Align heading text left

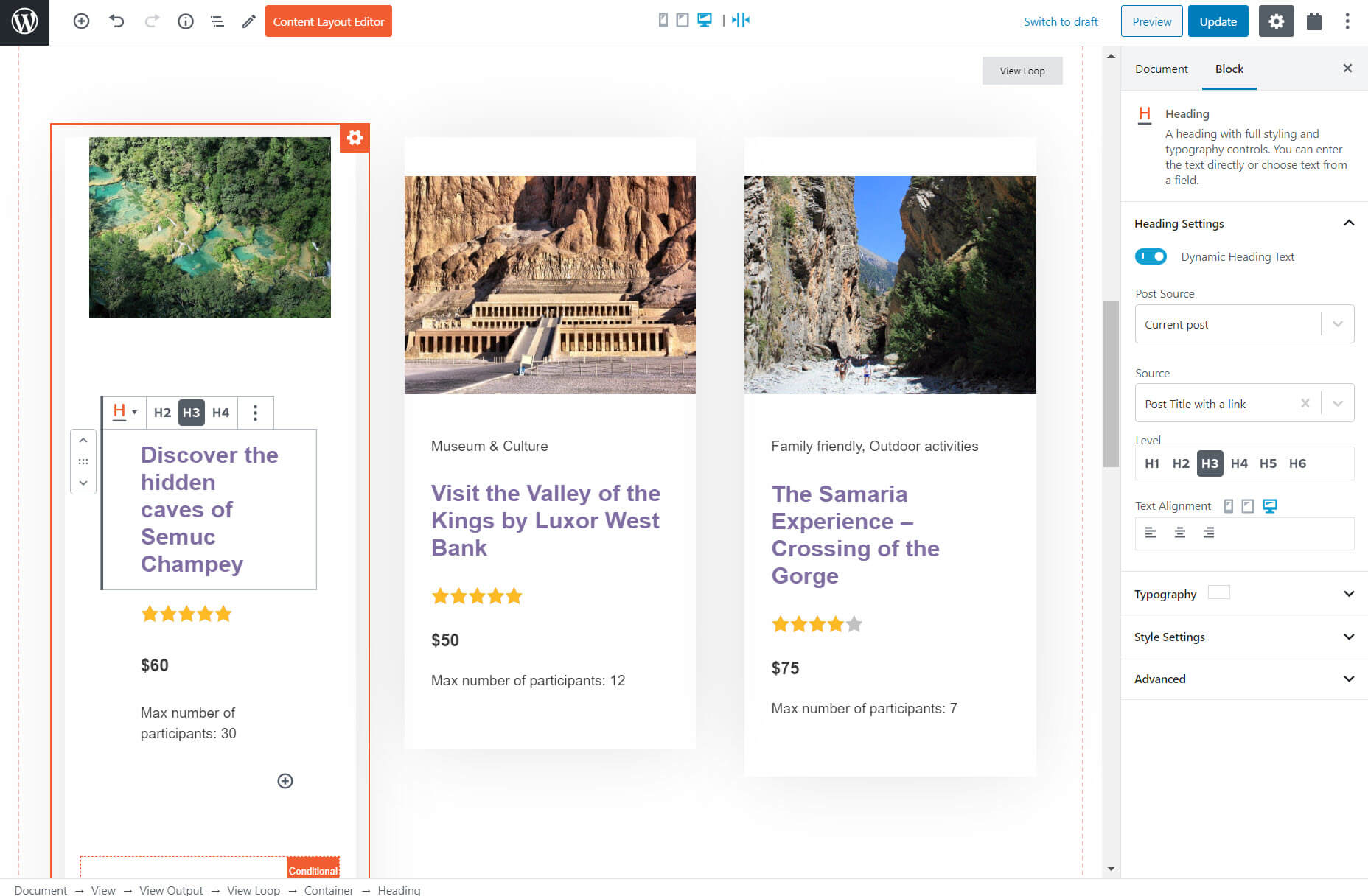click(1151, 533)
